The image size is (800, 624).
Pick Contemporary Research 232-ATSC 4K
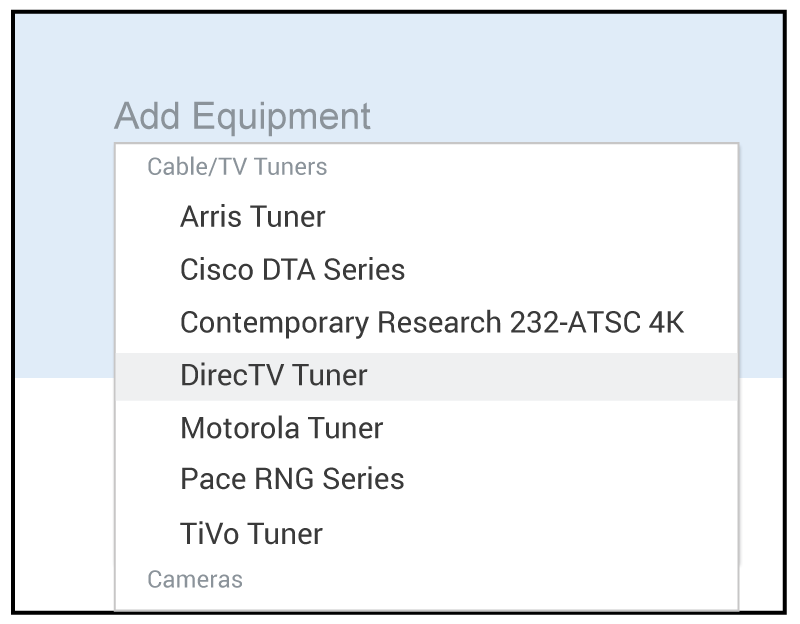tap(431, 323)
